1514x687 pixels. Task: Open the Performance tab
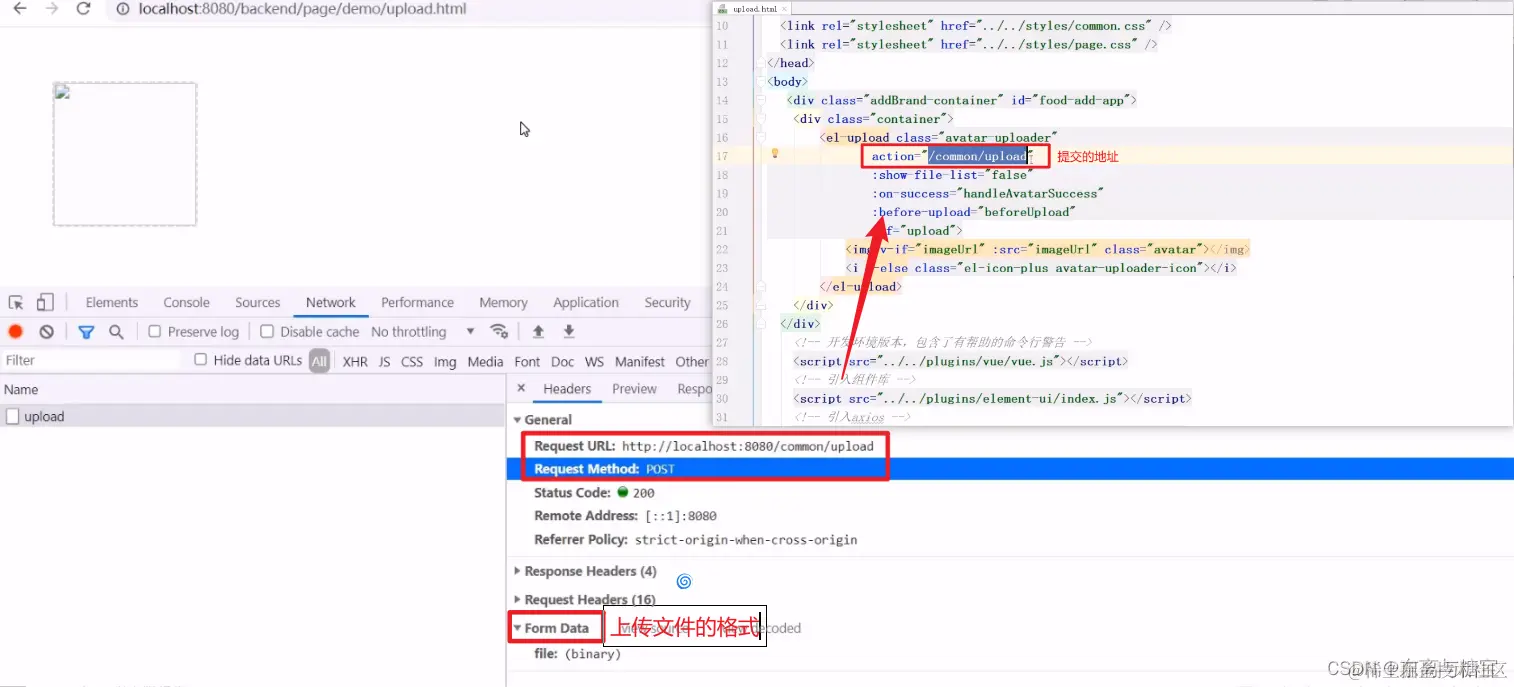[417, 303]
